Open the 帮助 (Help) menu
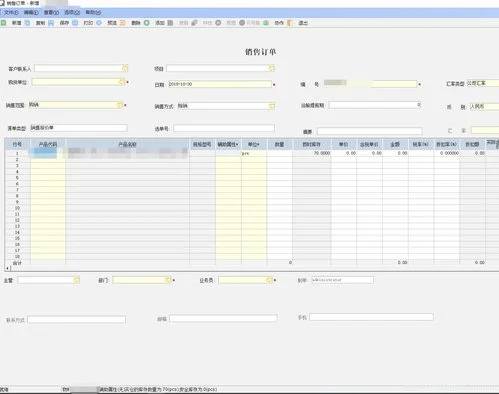 93,12
